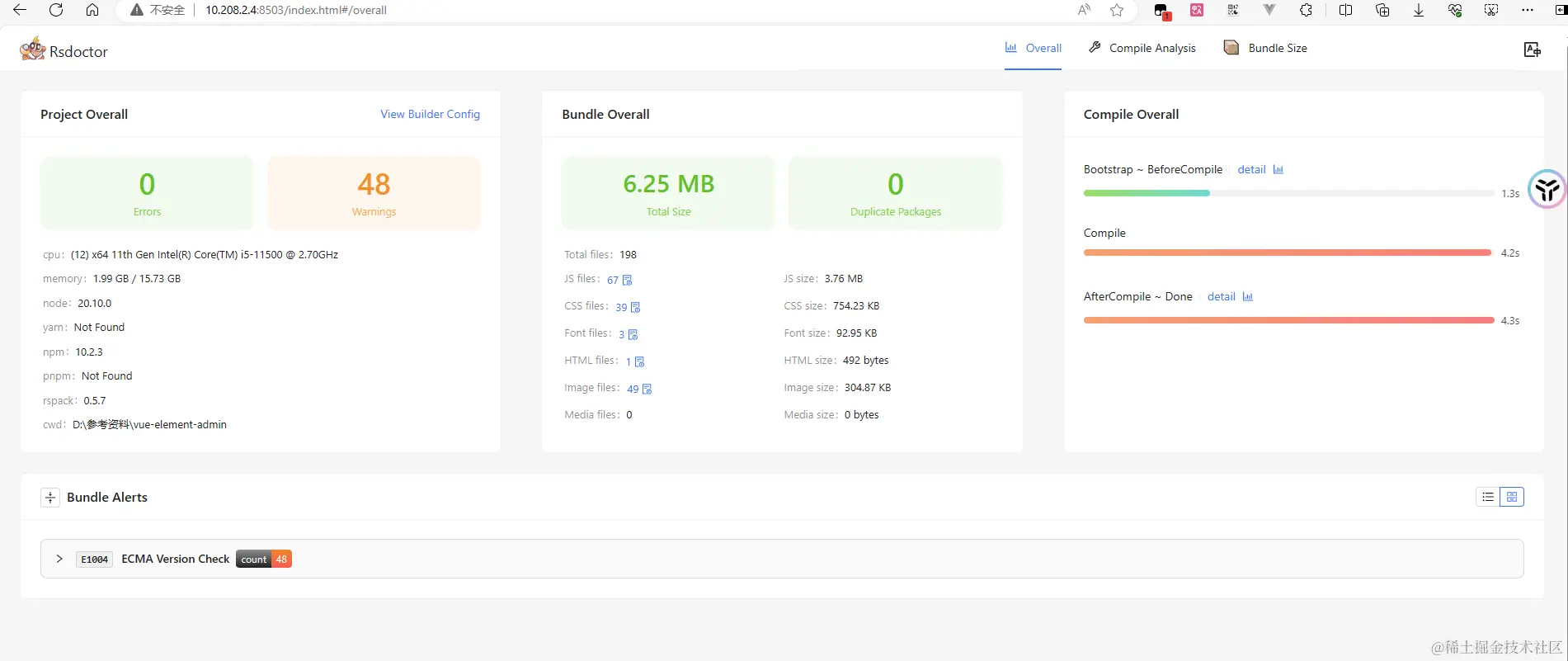Open the Font files list icon beside 3

633,334
